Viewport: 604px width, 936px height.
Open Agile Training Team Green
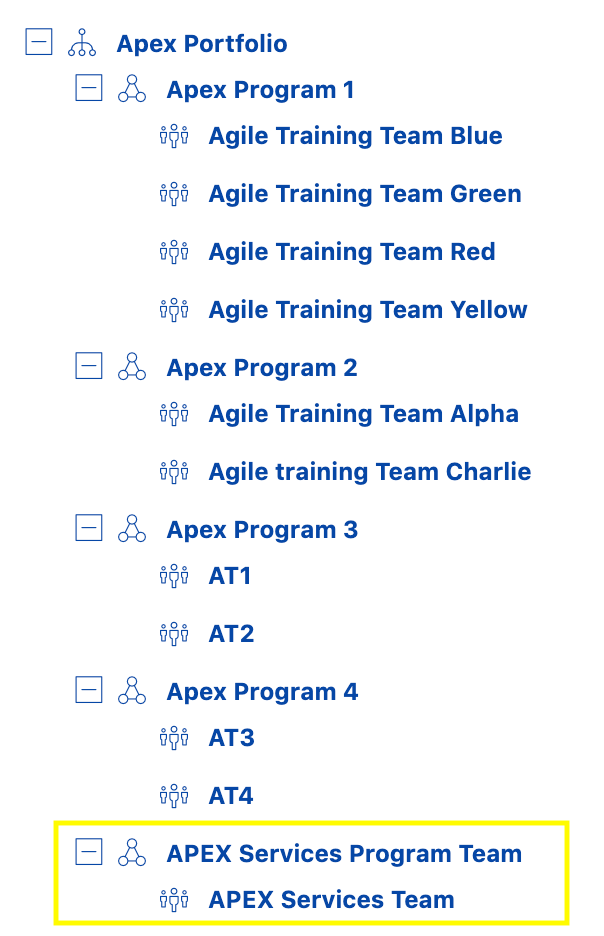[364, 193]
